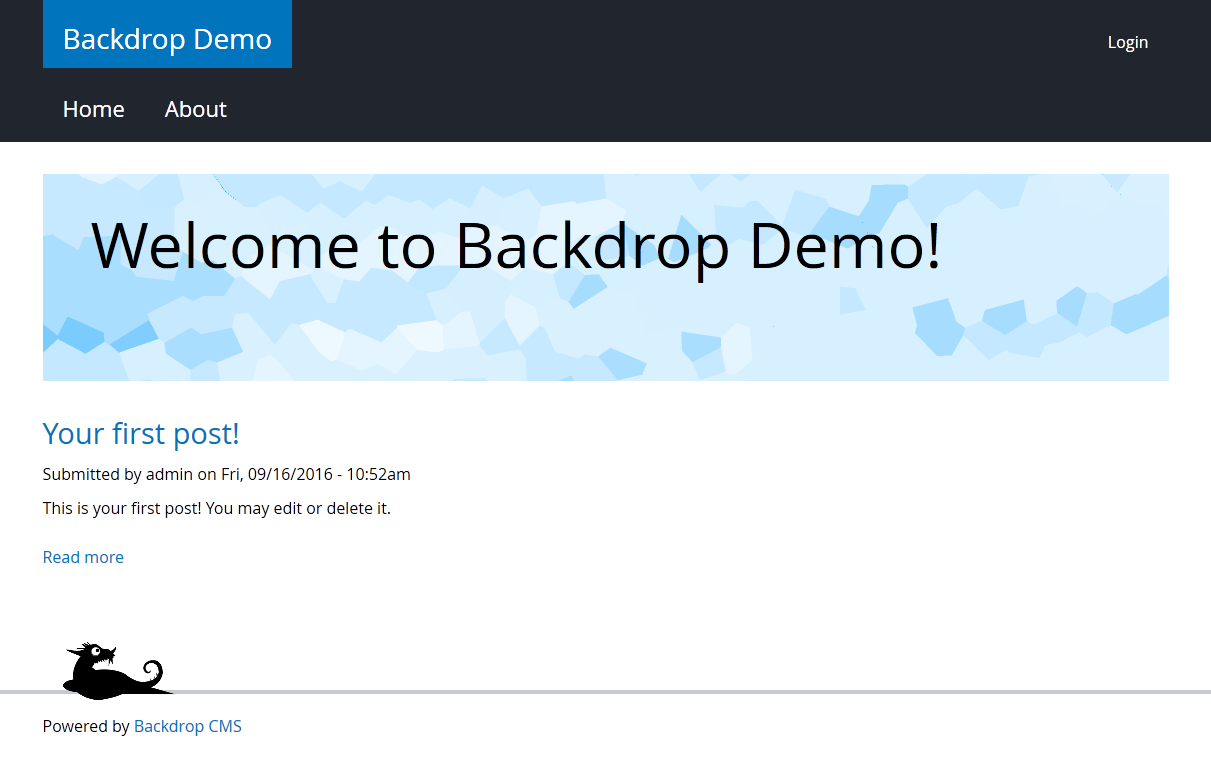This screenshot has height=766, width=1211.
Task: Click the Welcome to Backdrop Demo banner
Action: click(x=606, y=277)
